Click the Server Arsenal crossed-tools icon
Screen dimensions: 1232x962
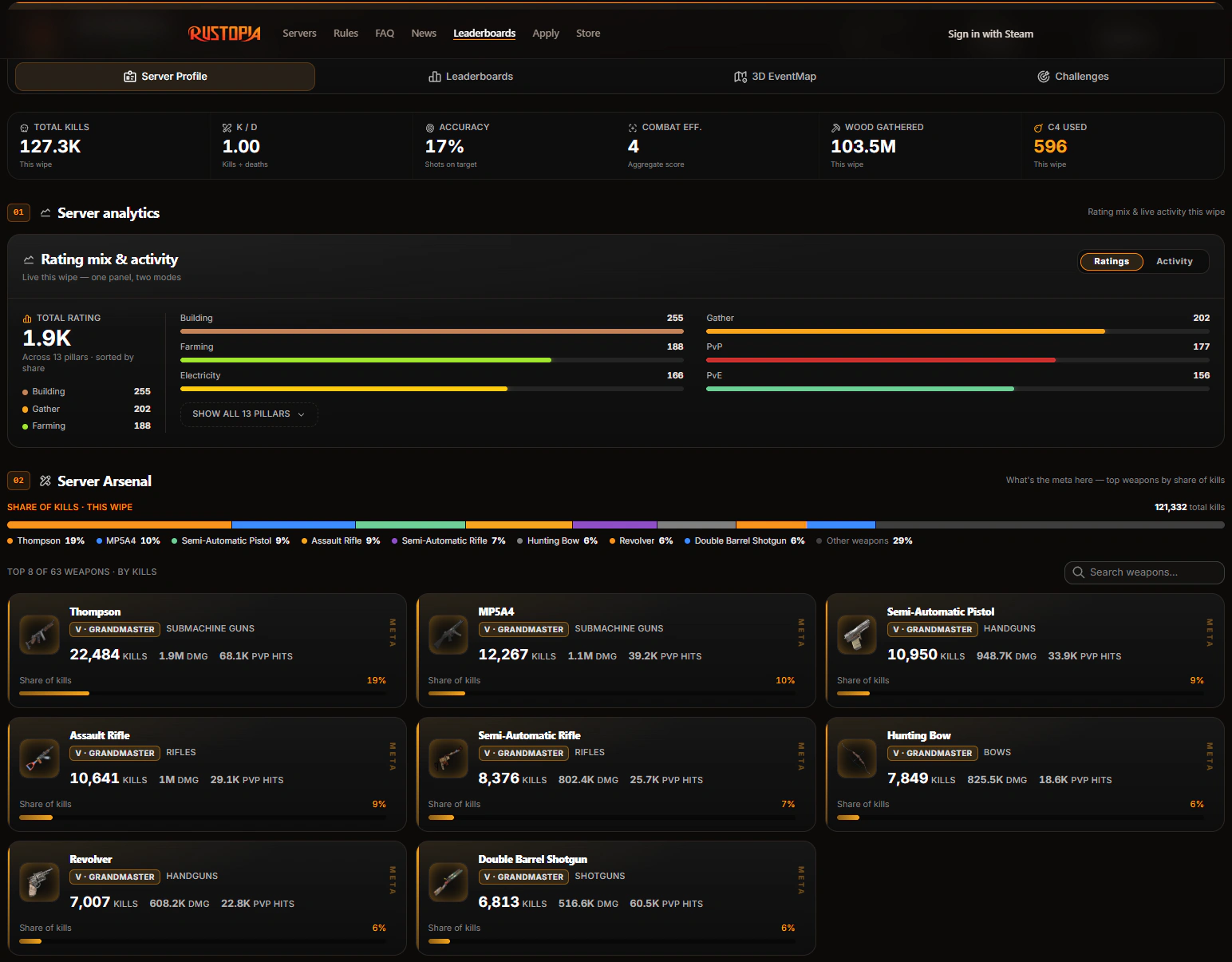point(45,481)
